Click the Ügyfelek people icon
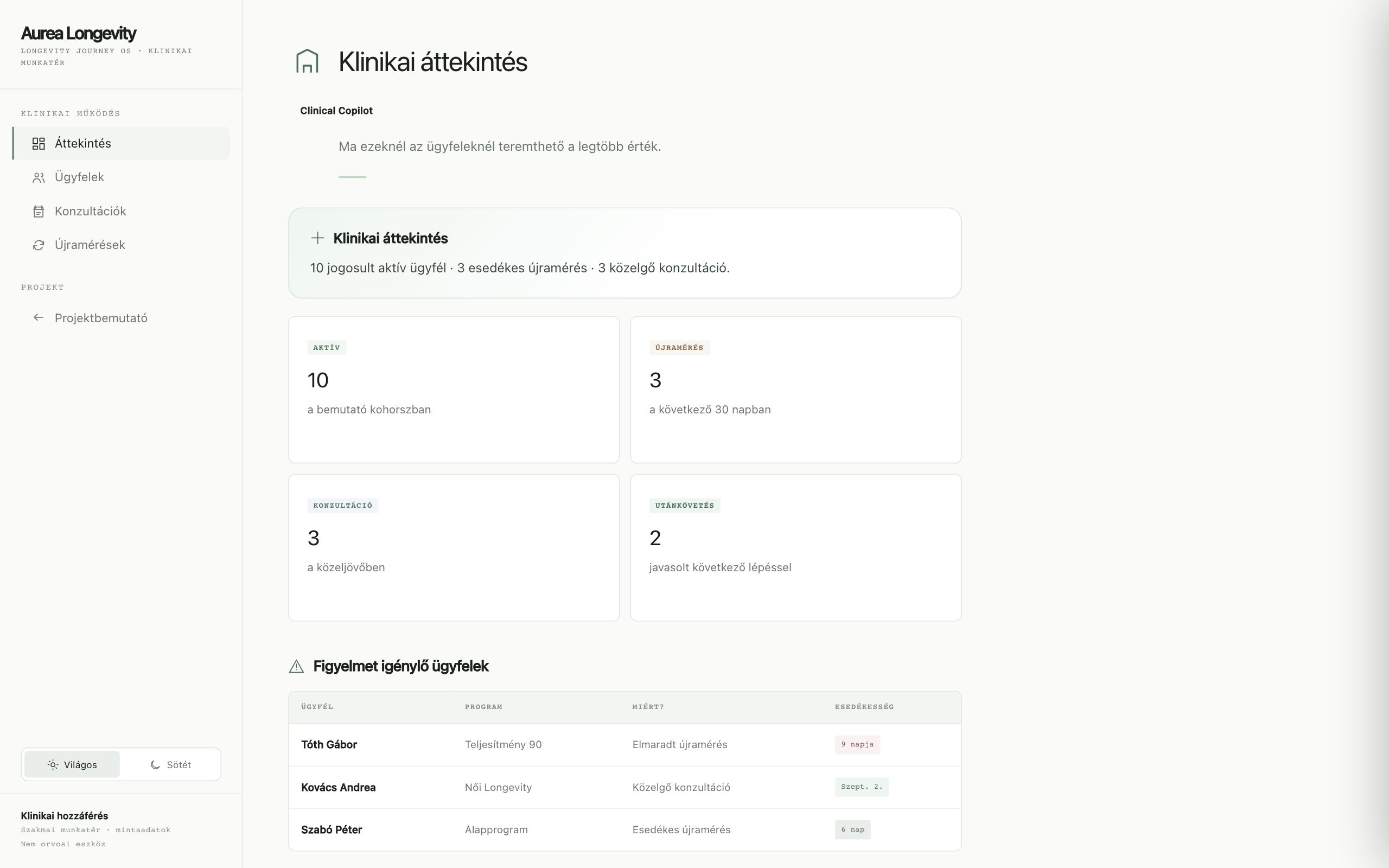The width and height of the screenshot is (1389, 868). 39,177
